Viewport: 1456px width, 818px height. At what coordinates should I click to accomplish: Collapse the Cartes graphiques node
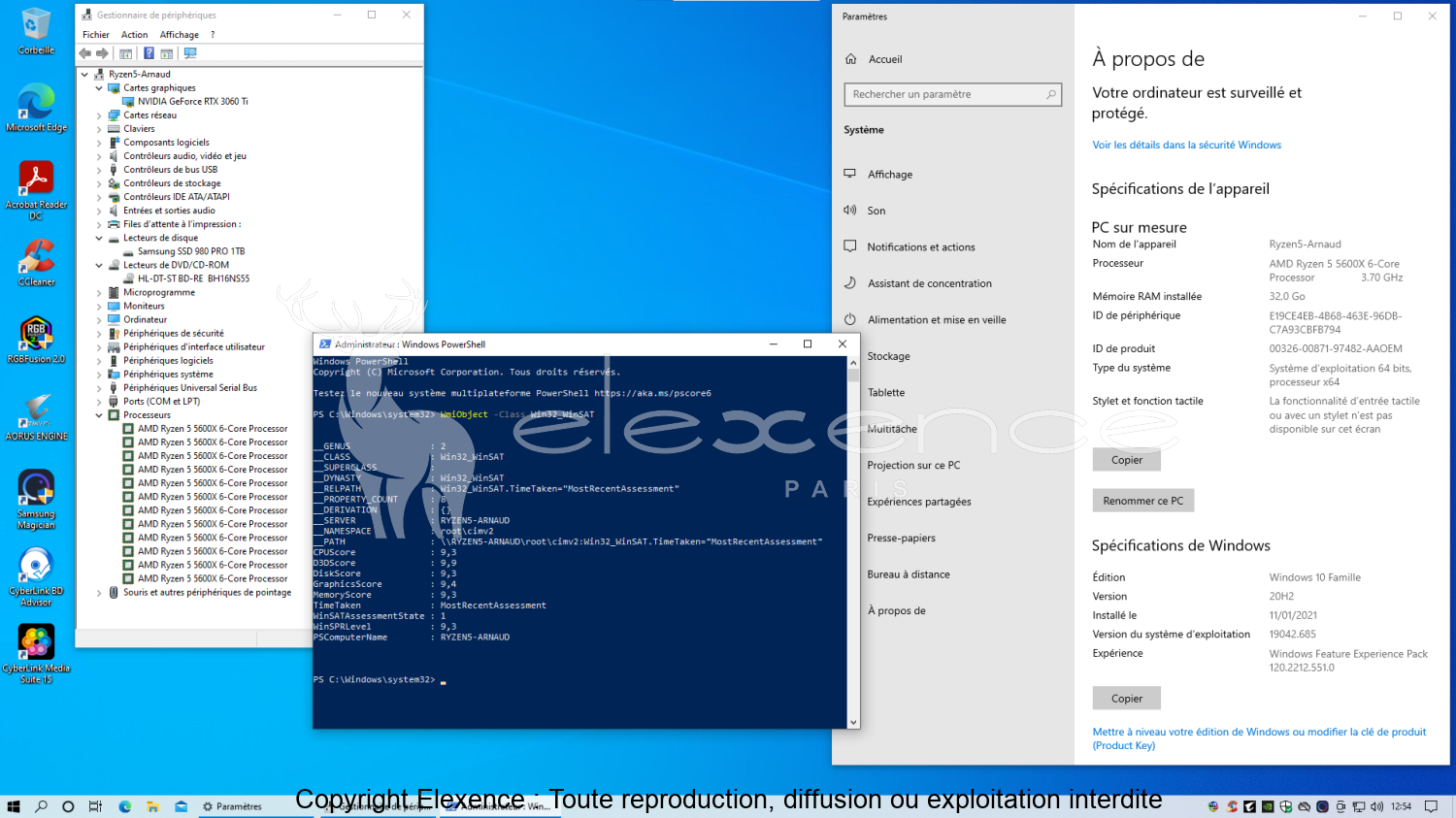pyautogui.click(x=99, y=88)
